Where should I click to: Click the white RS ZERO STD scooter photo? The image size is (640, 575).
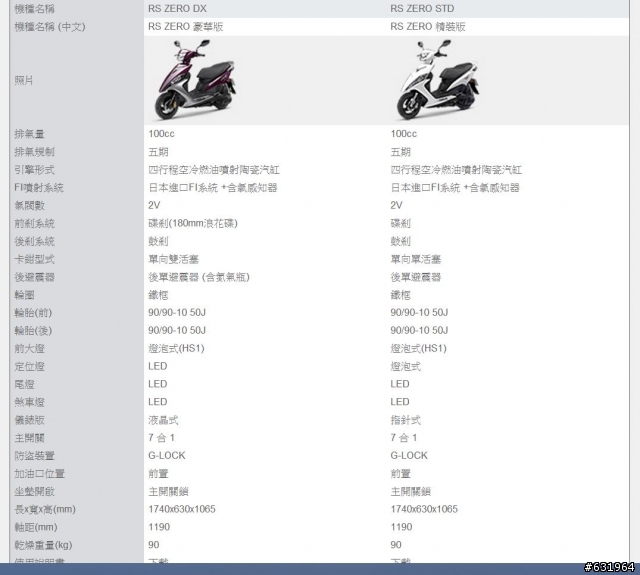[437, 80]
